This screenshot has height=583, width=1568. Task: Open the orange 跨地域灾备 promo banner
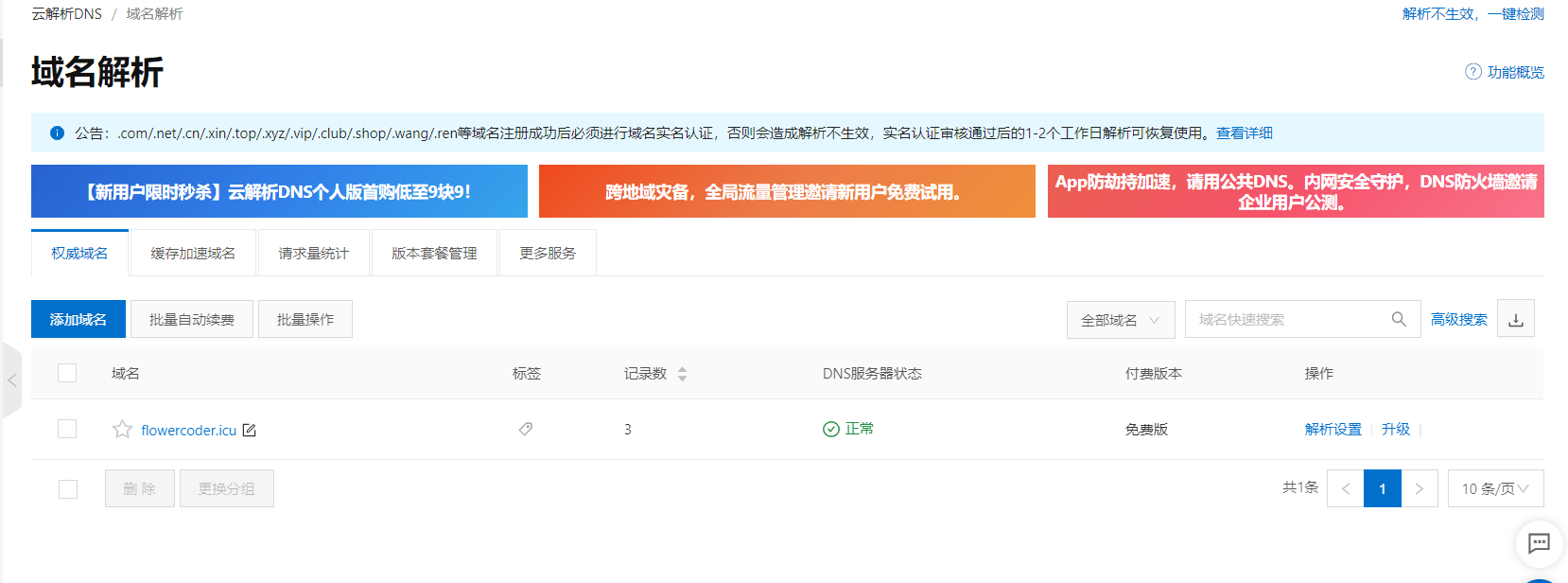coord(787,191)
